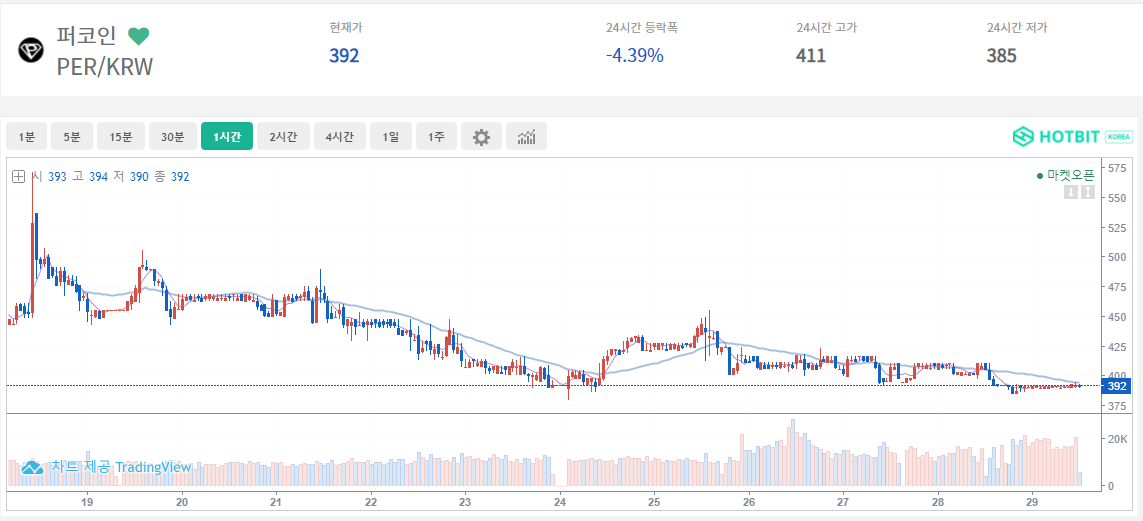
Task: Open the chart indicators icon
Action: pyautogui.click(x=526, y=136)
